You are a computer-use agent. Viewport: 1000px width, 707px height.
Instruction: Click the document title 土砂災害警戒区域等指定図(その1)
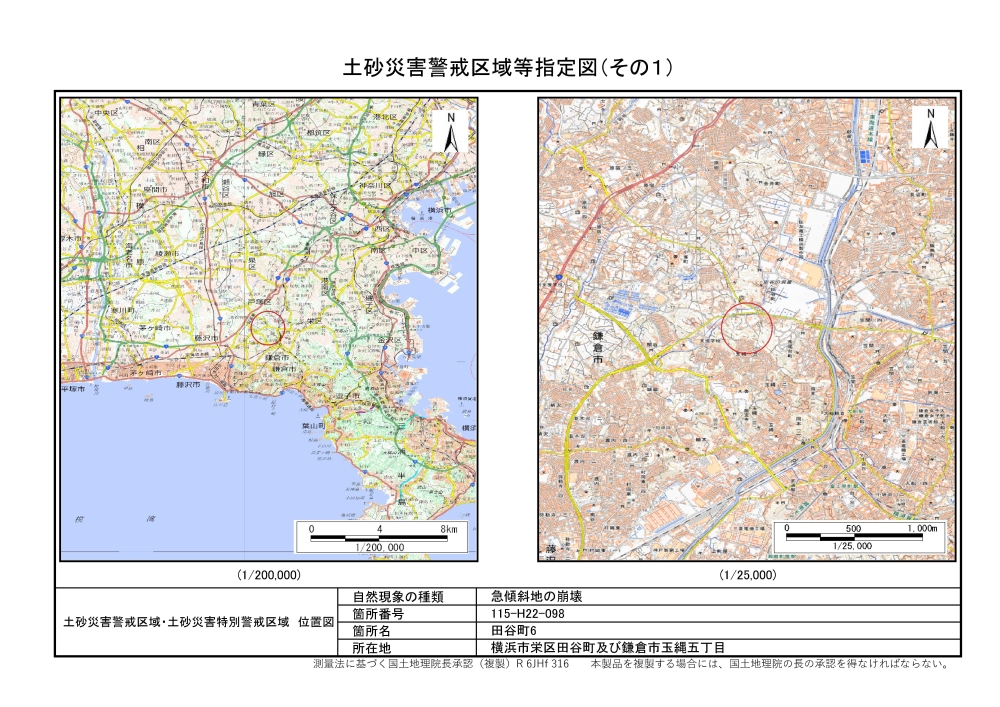click(x=507, y=68)
